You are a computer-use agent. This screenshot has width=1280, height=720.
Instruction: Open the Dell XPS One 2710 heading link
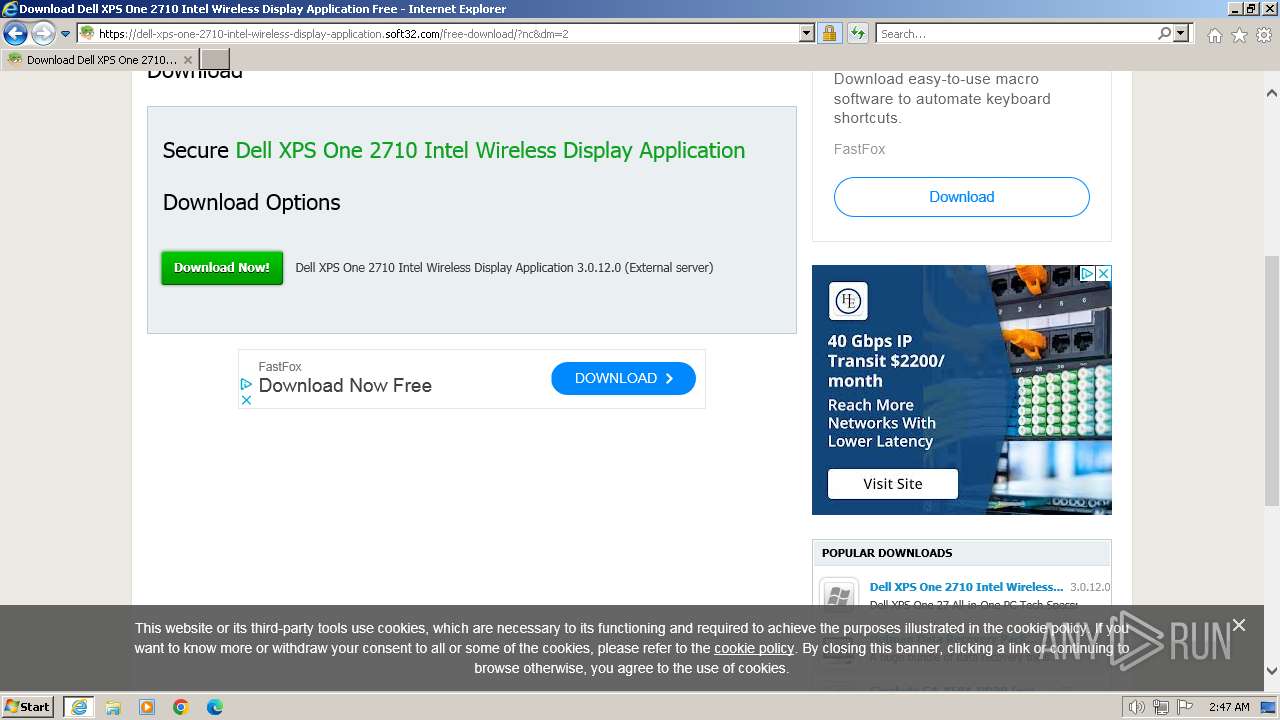[x=490, y=150]
